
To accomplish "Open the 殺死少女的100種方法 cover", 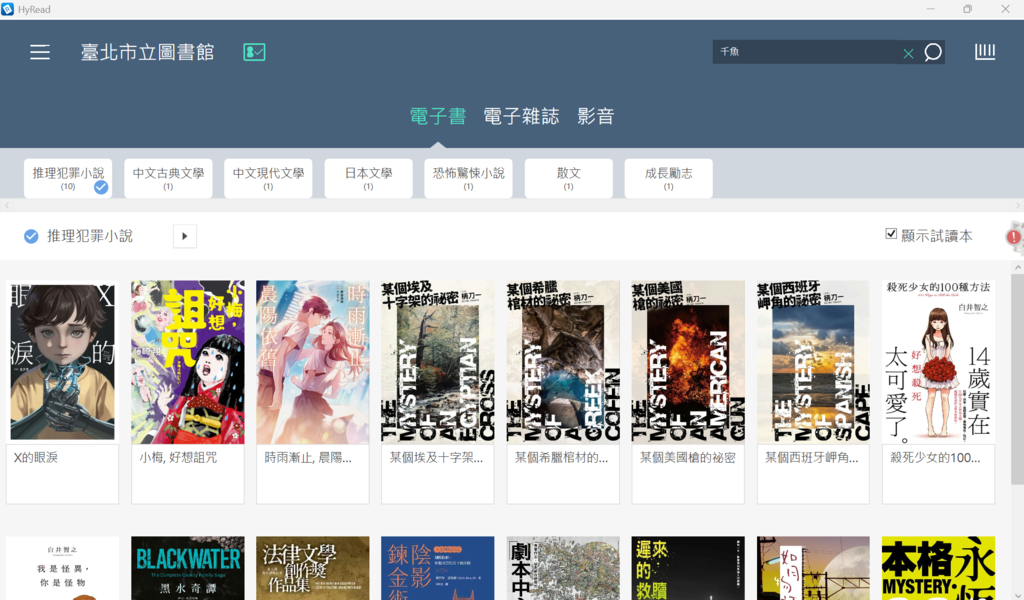I will point(938,362).
